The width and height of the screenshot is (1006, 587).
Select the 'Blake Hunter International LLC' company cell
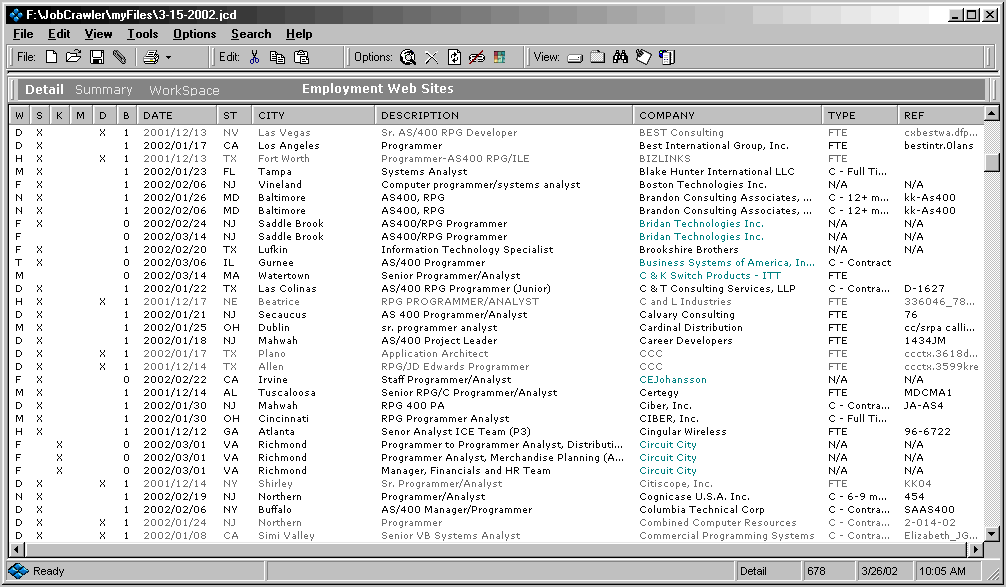pos(717,171)
